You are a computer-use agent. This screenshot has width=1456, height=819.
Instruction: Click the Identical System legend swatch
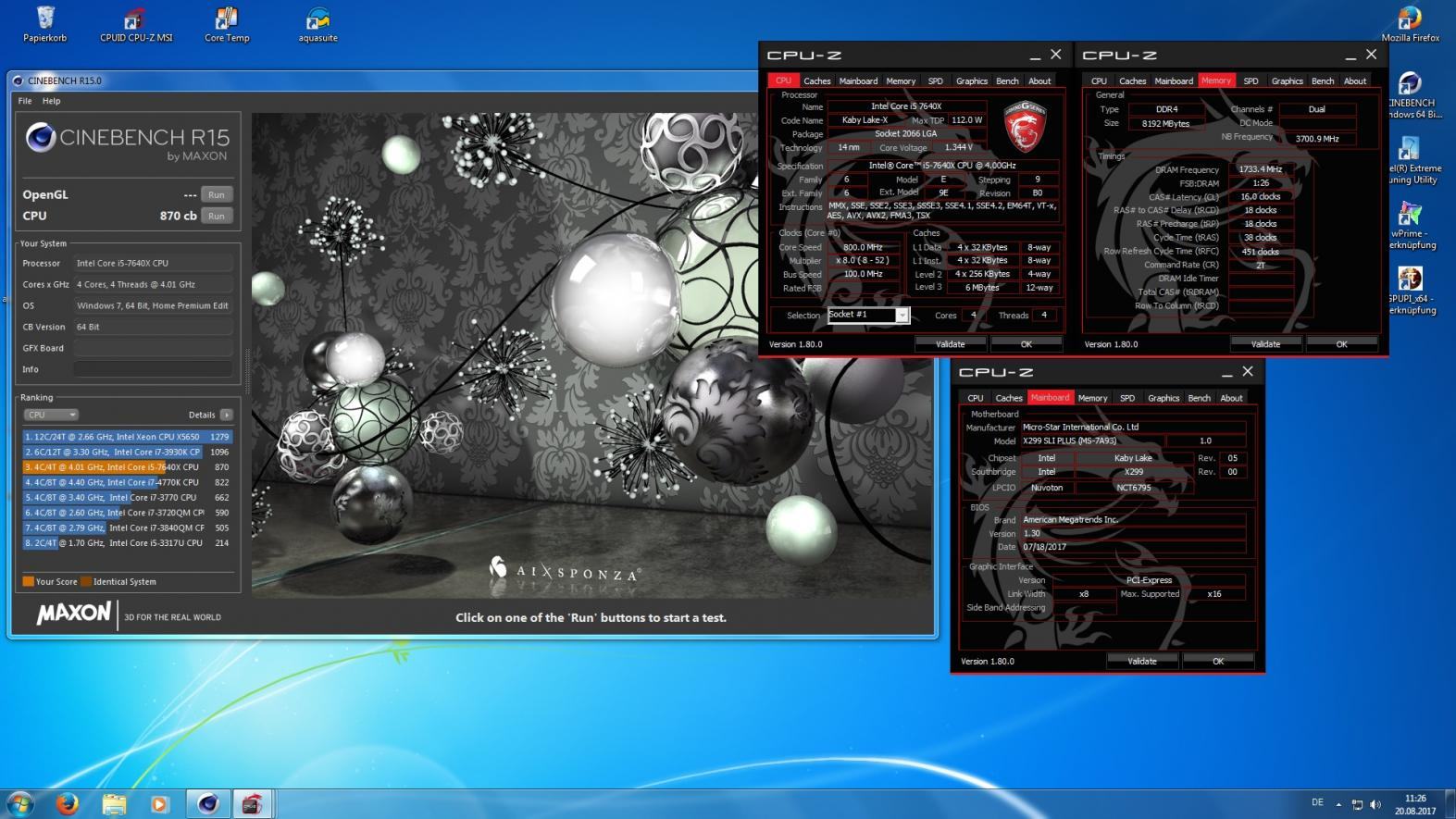point(86,582)
